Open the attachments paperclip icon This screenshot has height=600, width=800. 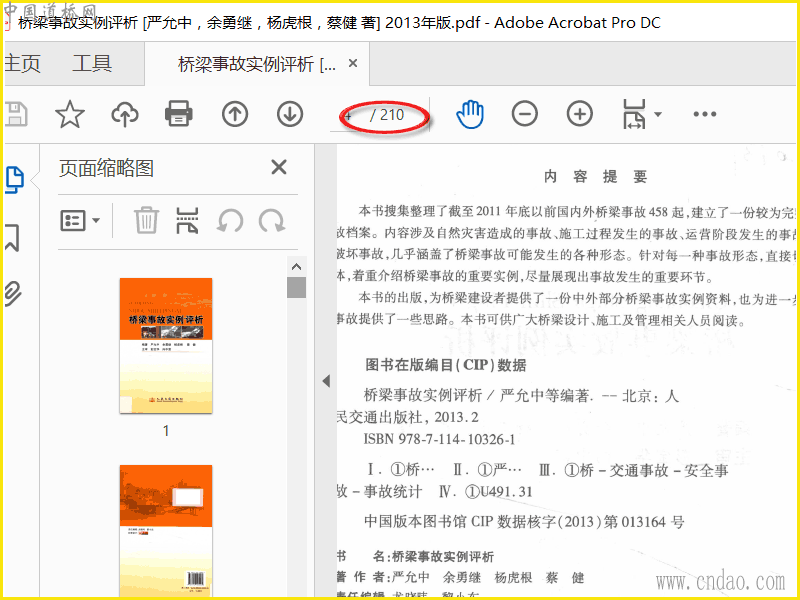[x=13, y=293]
